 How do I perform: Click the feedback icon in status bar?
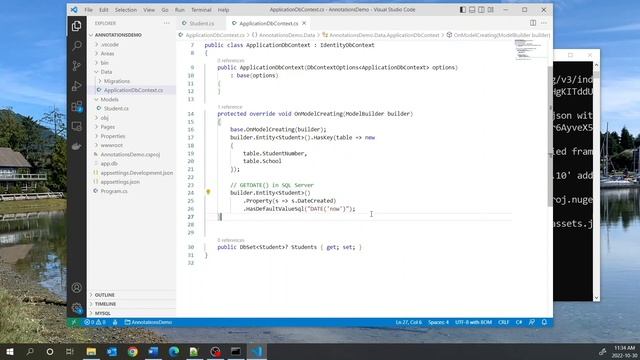tap(532, 322)
